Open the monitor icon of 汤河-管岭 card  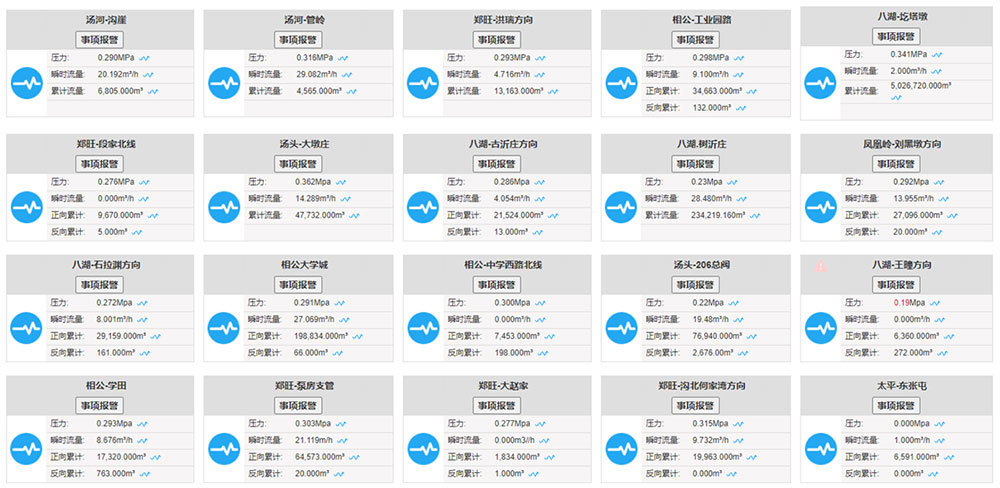[224, 83]
